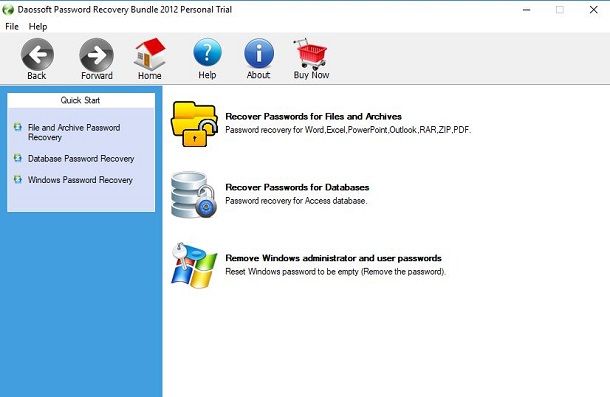Click bullet icon beside File and Archive Password Recovery

tap(18, 127)
